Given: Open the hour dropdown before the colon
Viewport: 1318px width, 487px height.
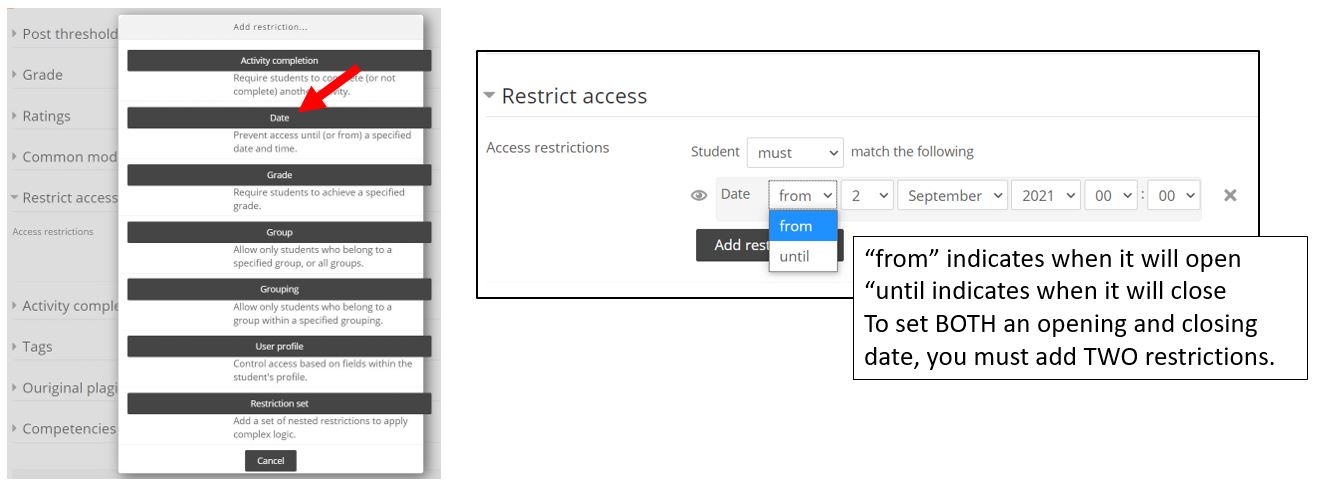Looking at the screenshot, I should click(1111, 195).
